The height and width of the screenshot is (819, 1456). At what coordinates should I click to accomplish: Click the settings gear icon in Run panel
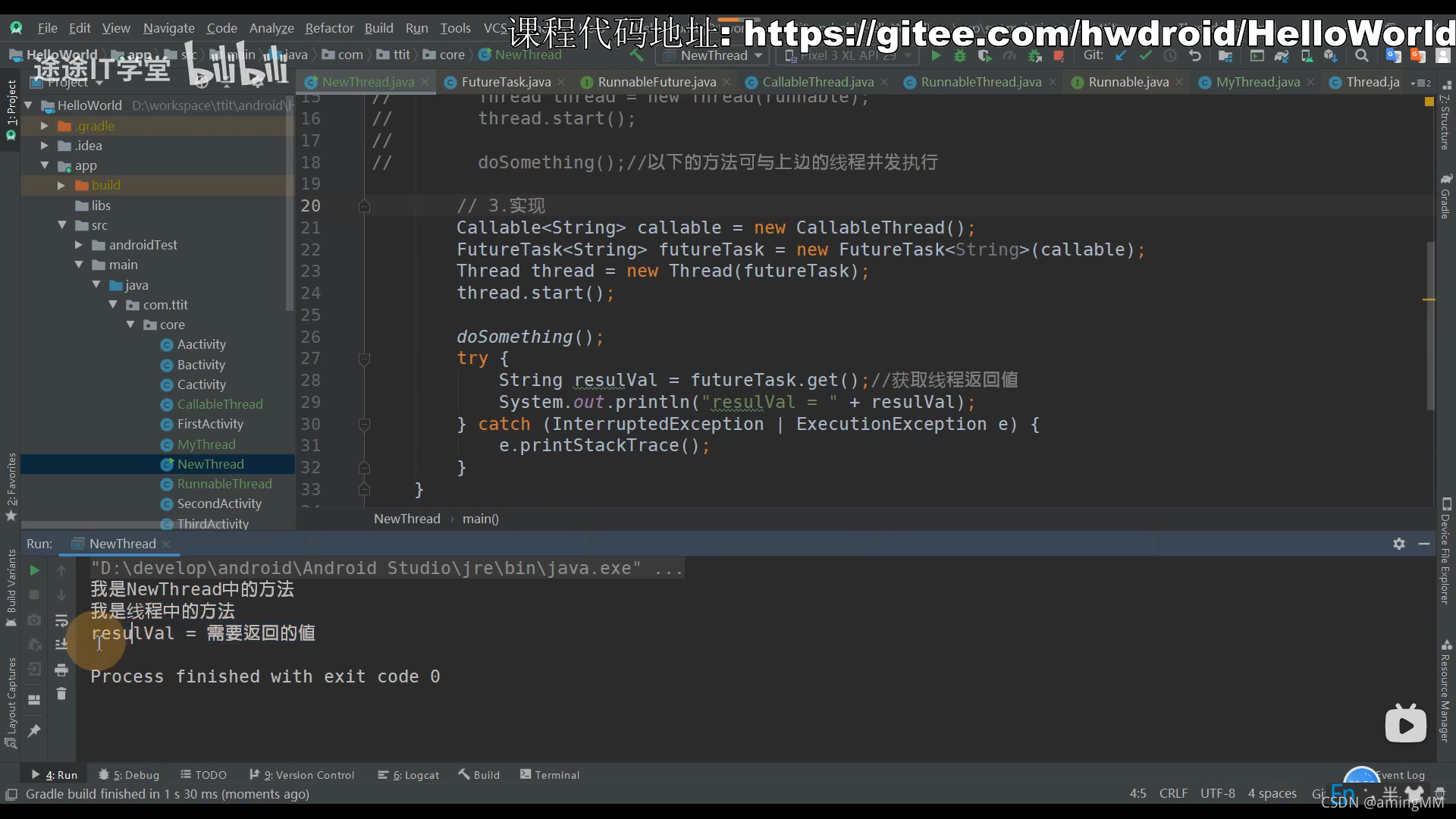(1399, 543)
